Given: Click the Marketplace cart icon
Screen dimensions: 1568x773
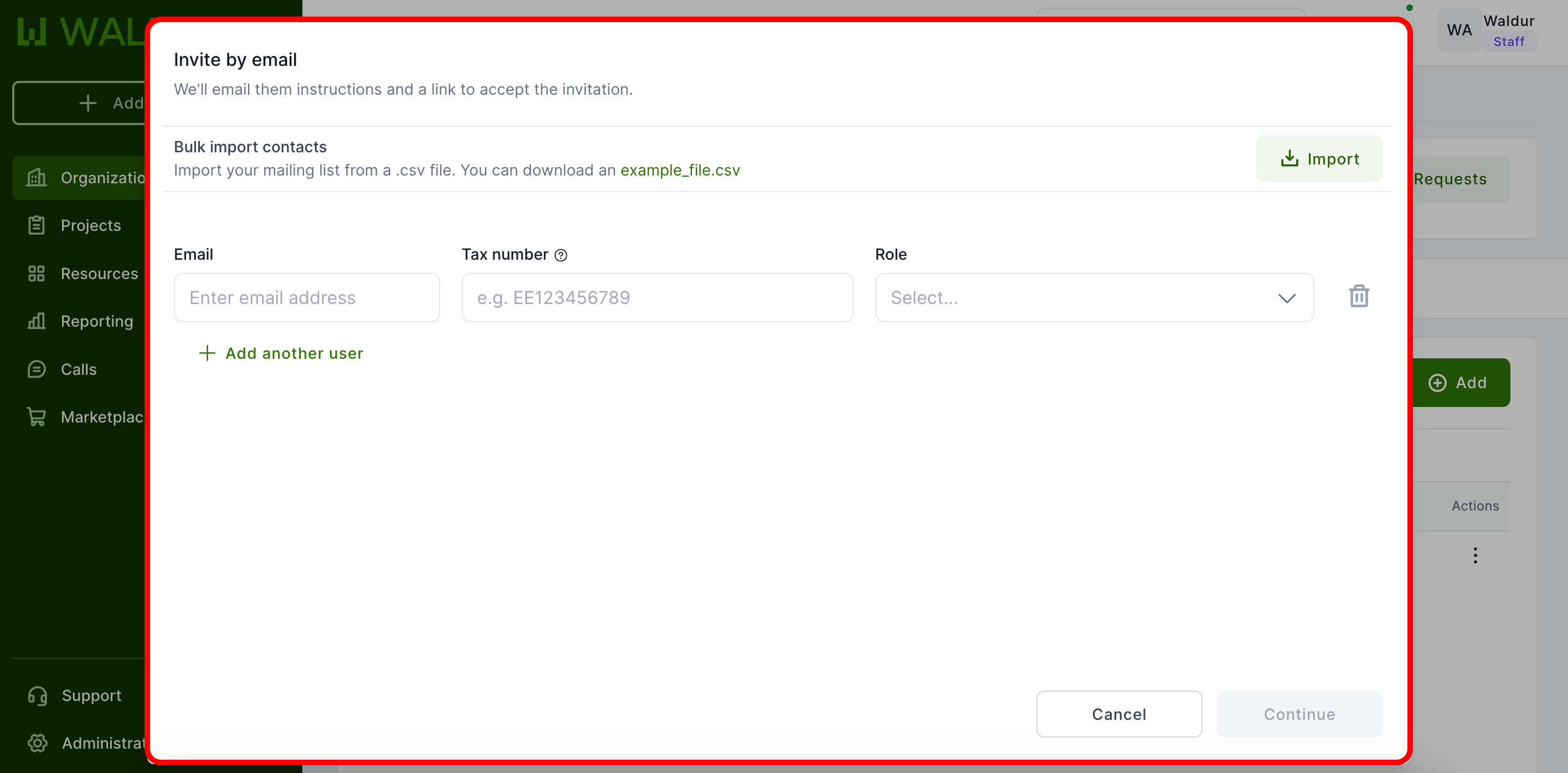Looking at the screenshot, I should [37, 417].
